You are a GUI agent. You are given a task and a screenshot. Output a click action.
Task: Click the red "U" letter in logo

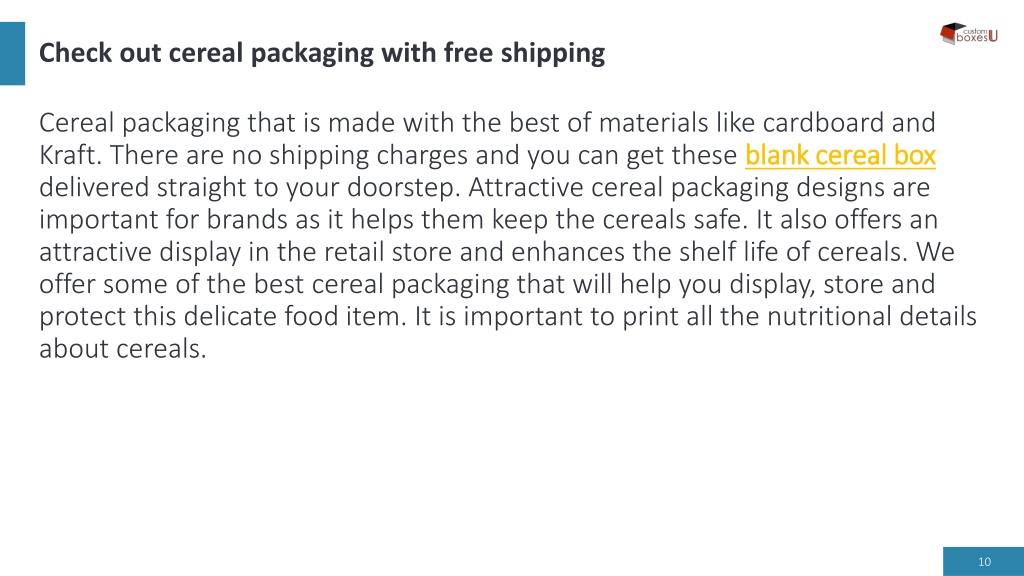[x=993, y=36]
